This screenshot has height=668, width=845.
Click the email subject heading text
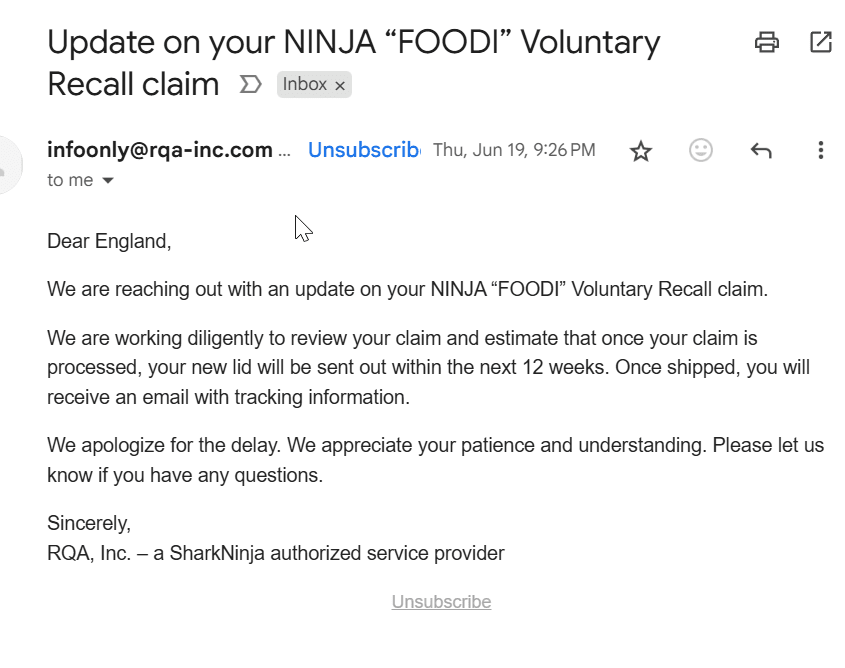click(353, 43)
